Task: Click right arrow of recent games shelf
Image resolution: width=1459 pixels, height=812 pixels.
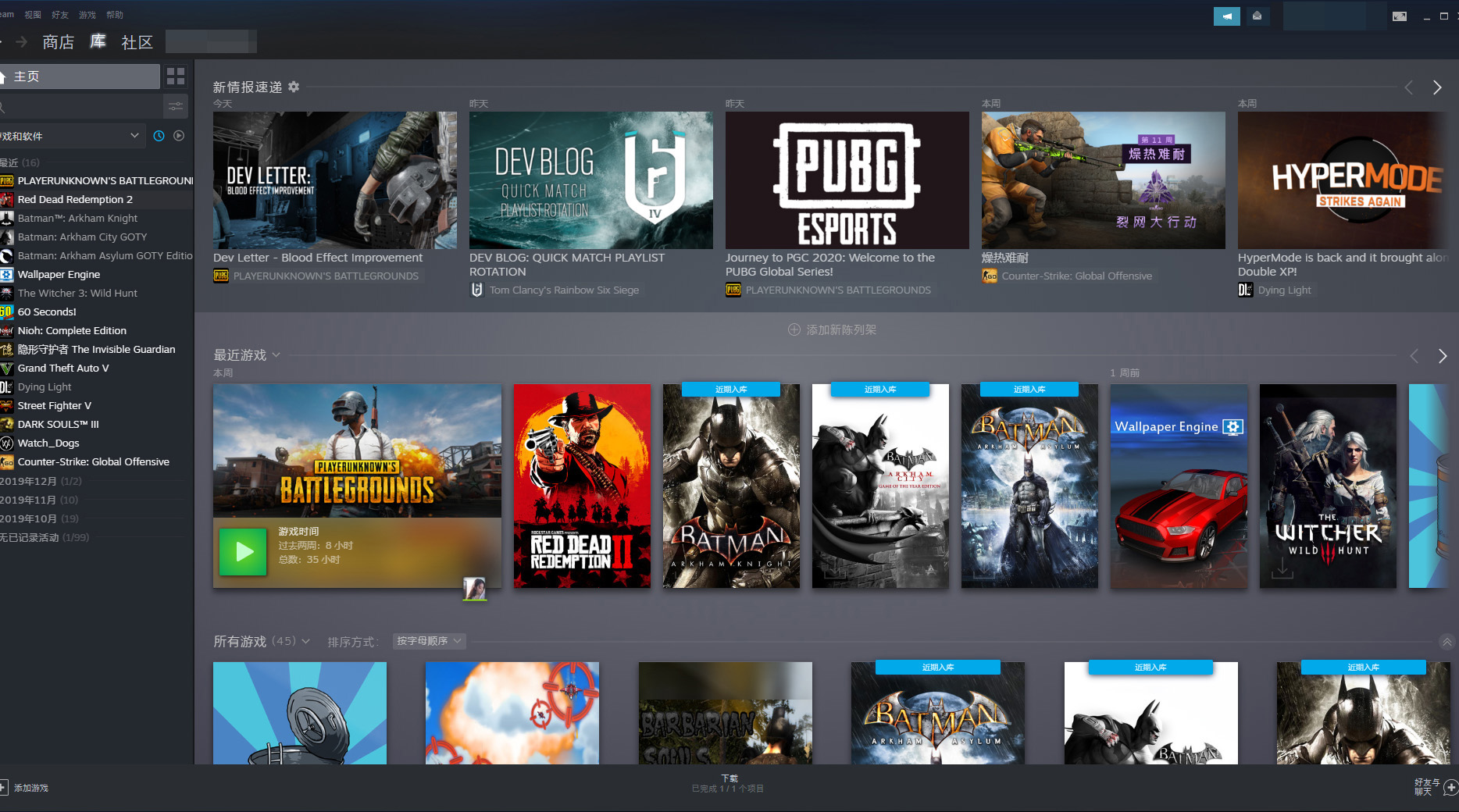Action: point(1442,356)
